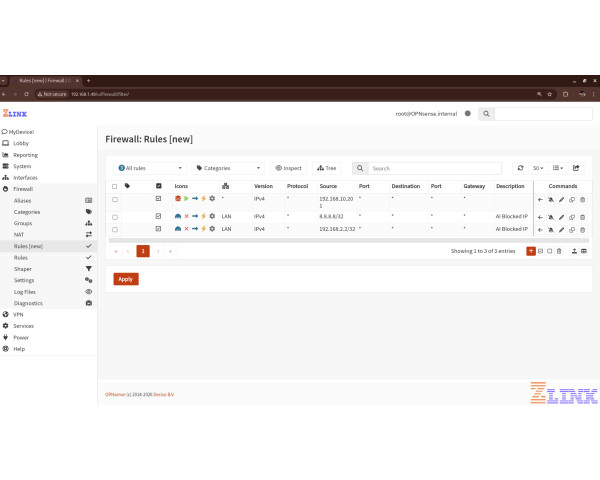This screenshot has width=600, height=480.
Task: Click the red add rule plus button
Action: coord(531,251)
